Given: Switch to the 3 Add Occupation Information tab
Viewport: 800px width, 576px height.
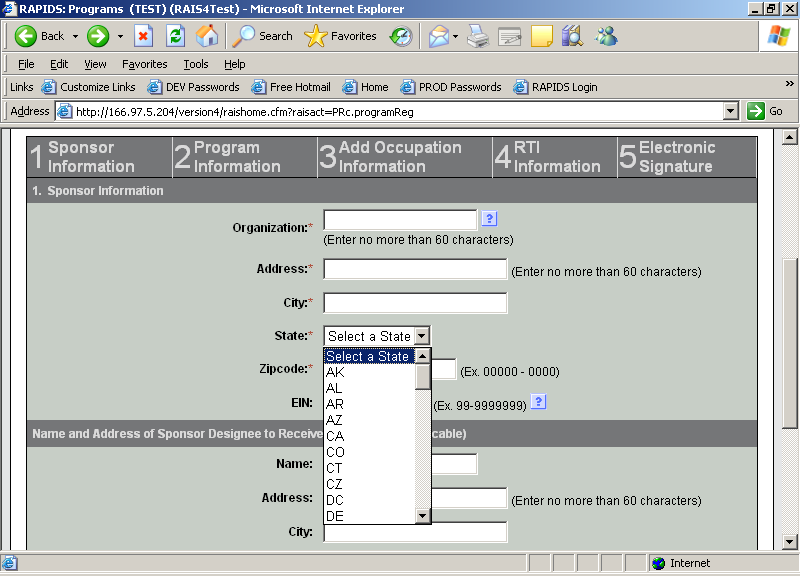Looking at the screenshot, I should [x=405, y=157].
